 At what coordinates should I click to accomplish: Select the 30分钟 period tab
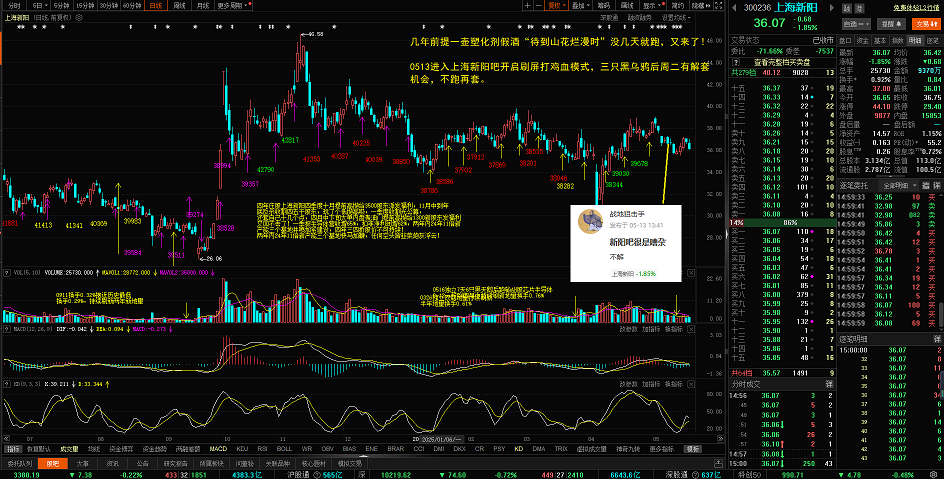coord(108,5)
